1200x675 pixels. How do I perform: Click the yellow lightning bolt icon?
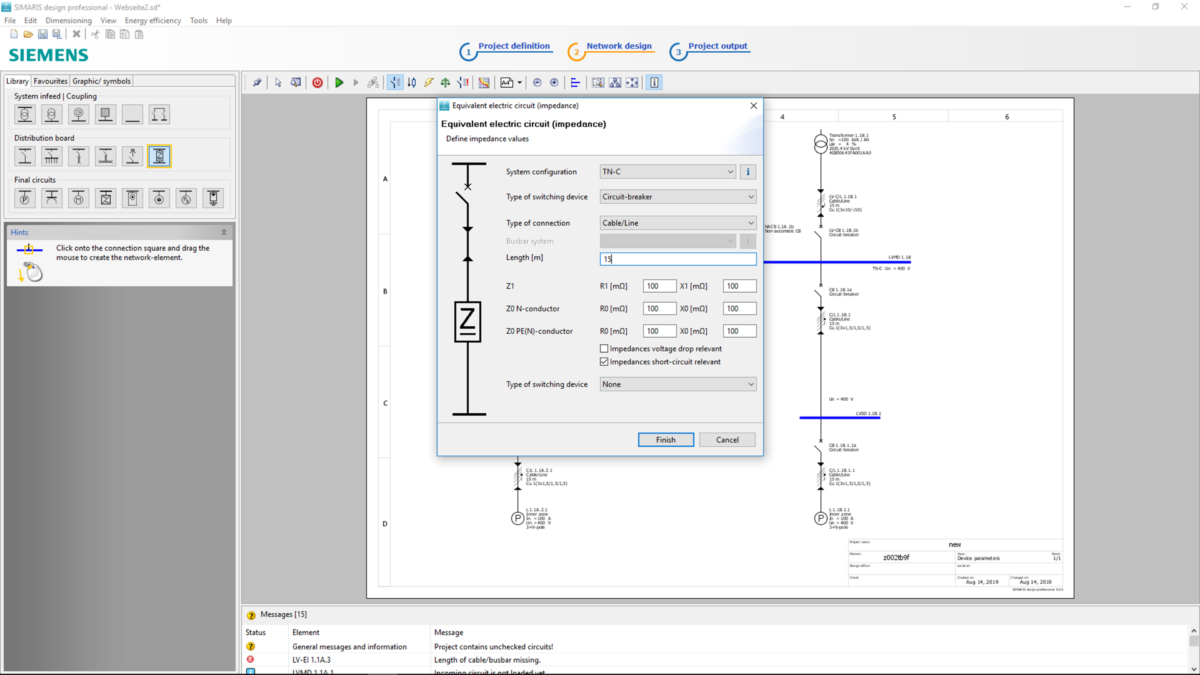click(429, 83)
